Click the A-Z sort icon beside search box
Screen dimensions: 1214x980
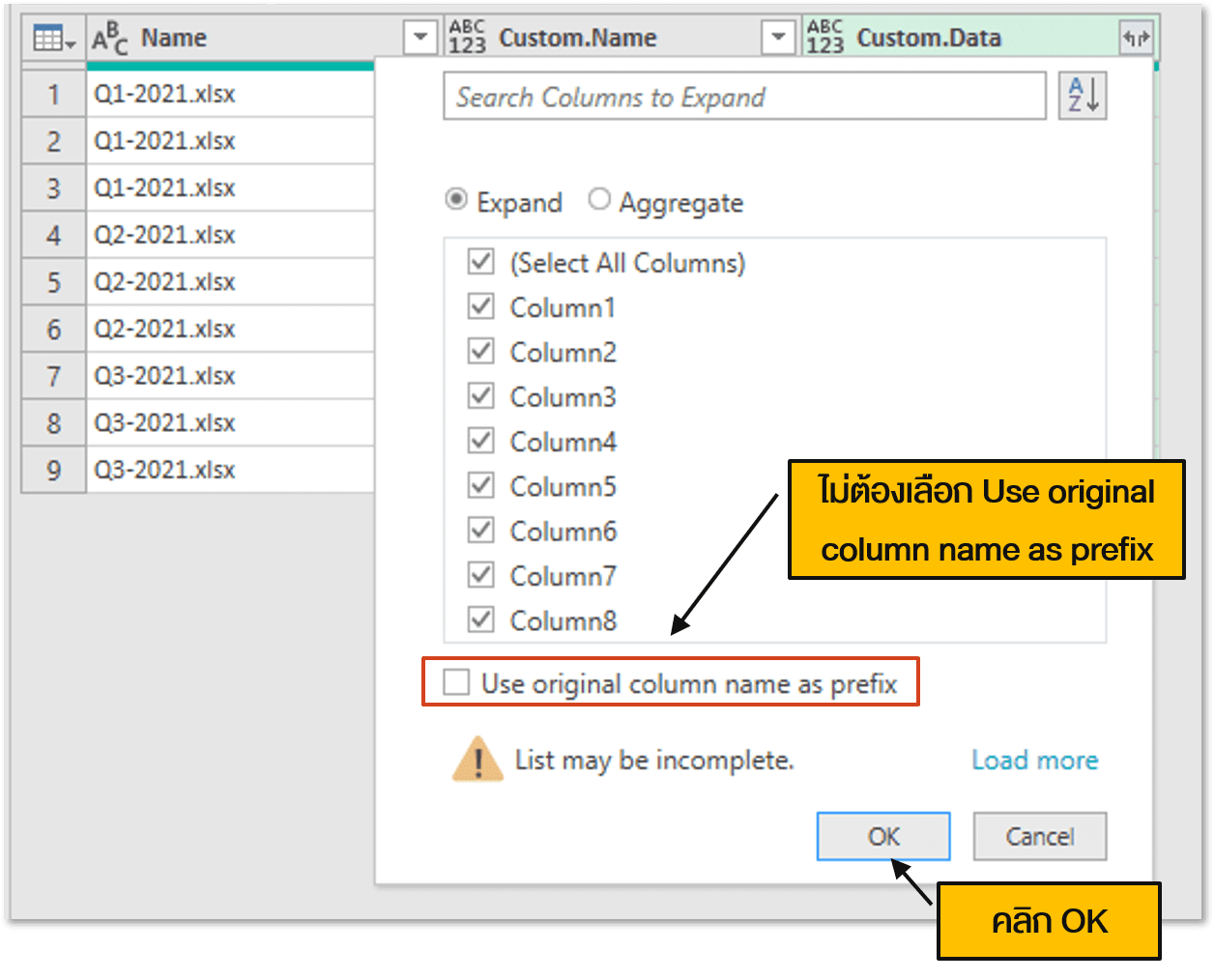point(1082,96)
